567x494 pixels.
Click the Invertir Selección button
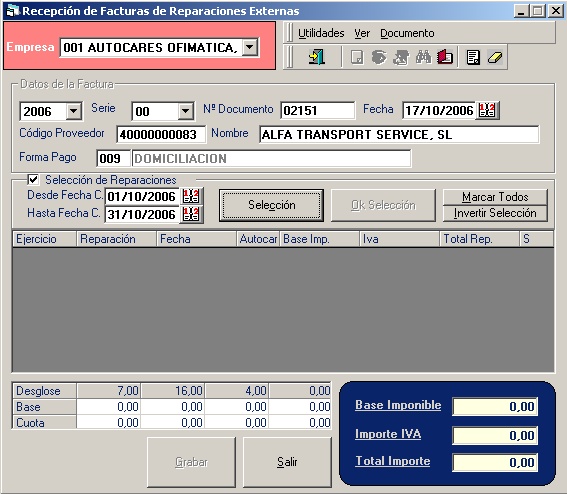(x=495, y=213)
